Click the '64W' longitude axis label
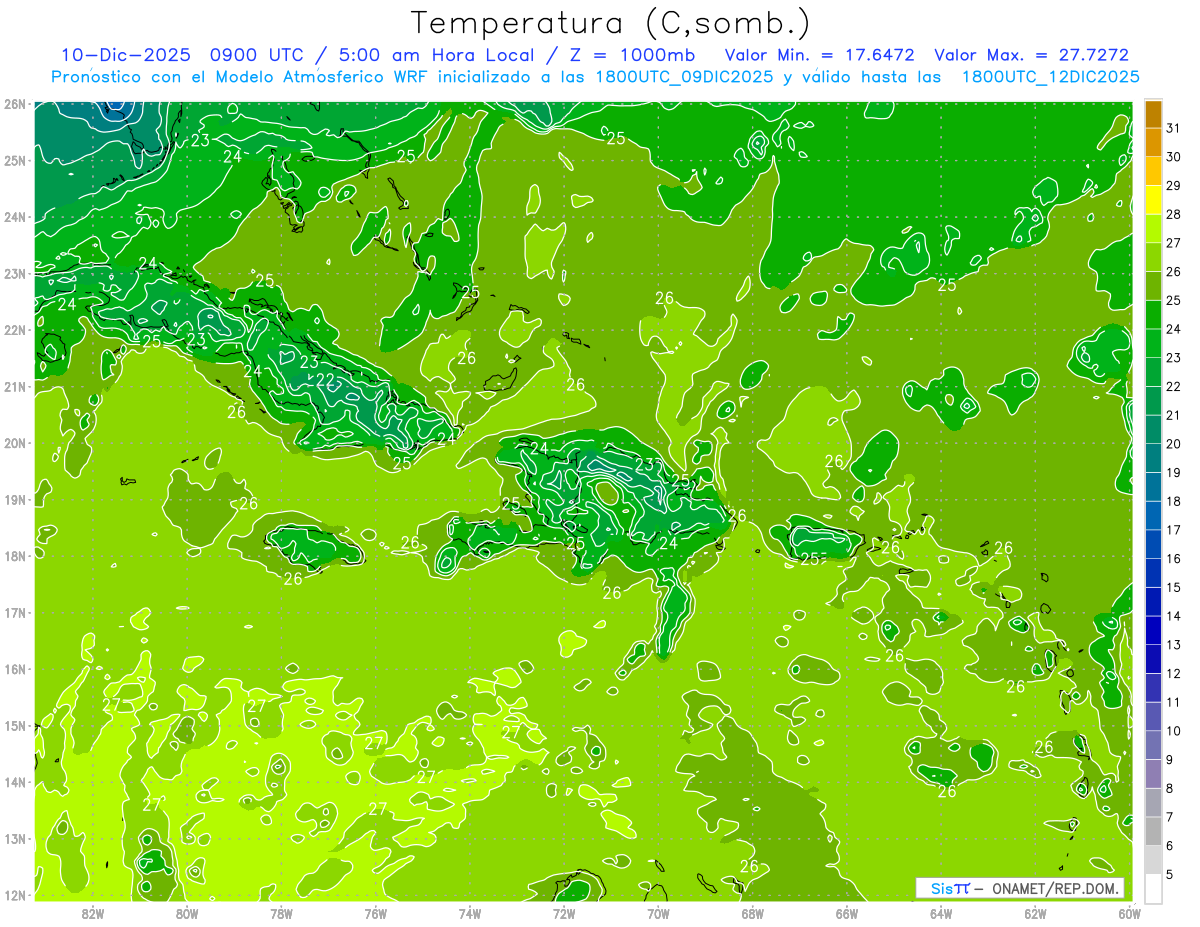 coord(940,913)
